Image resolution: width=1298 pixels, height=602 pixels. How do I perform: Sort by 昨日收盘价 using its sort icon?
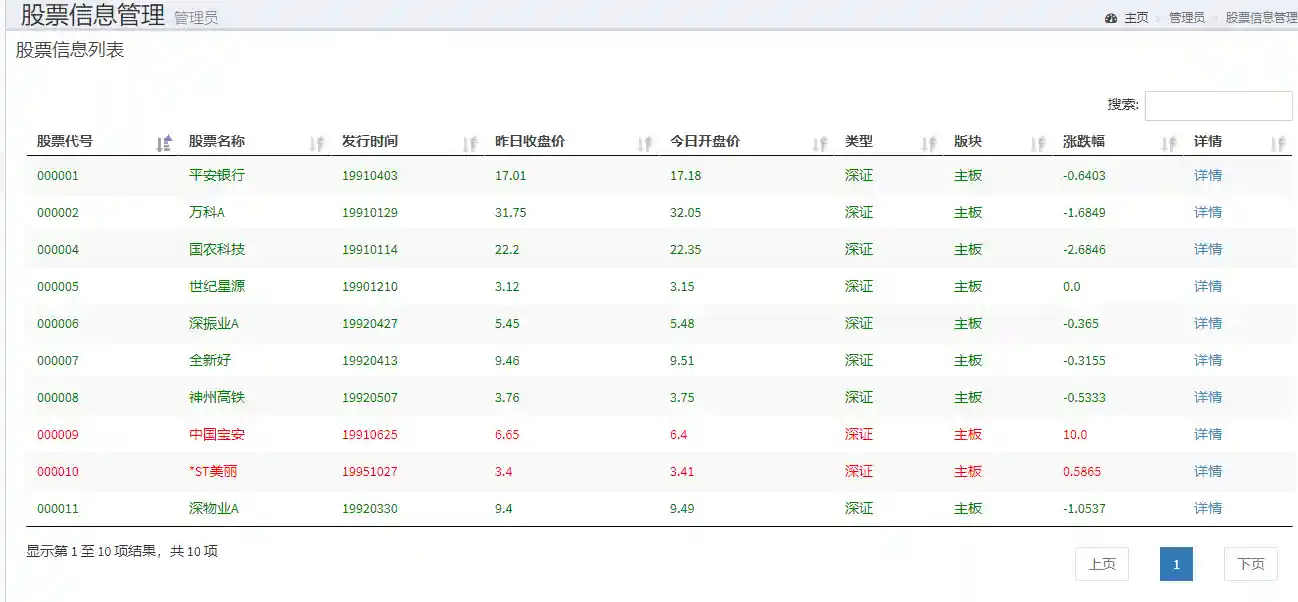coord(644,143)
